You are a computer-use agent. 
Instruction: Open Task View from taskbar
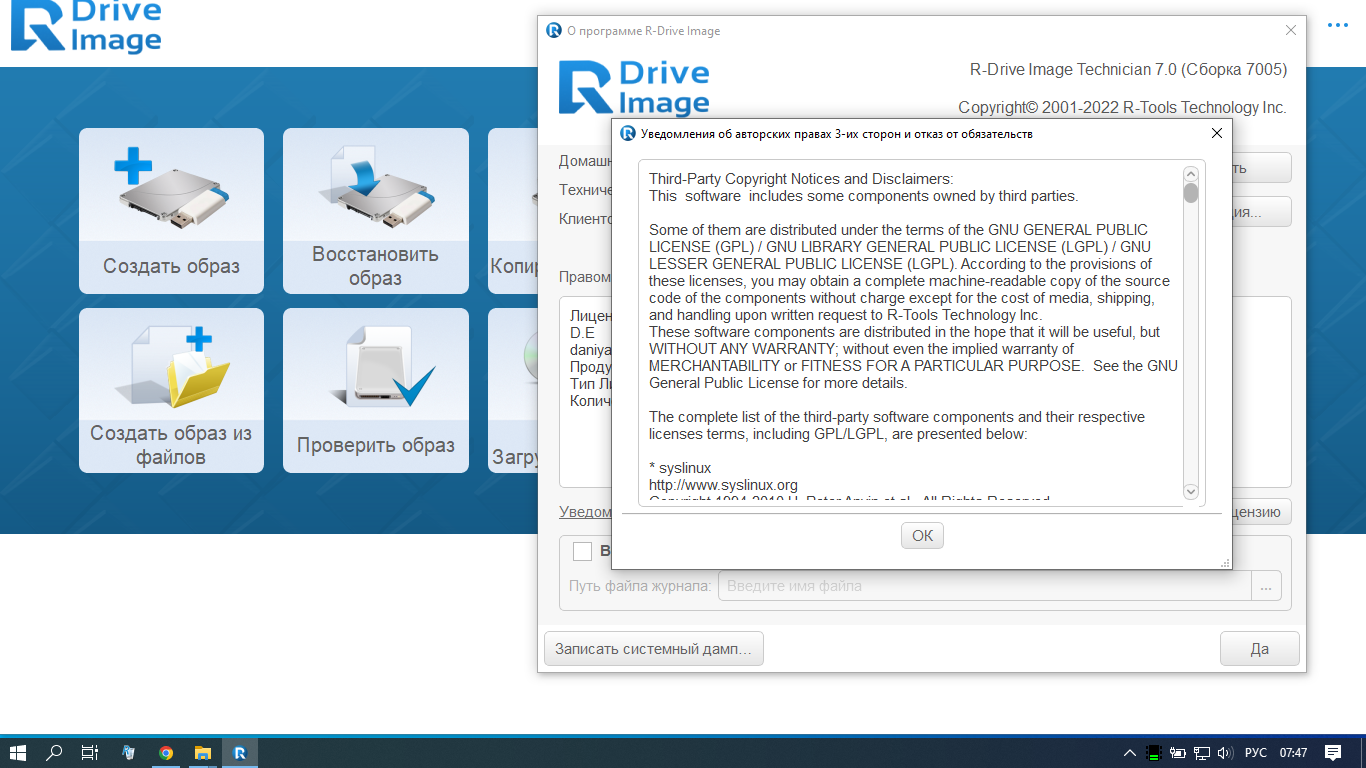click(x=90, y=753)
